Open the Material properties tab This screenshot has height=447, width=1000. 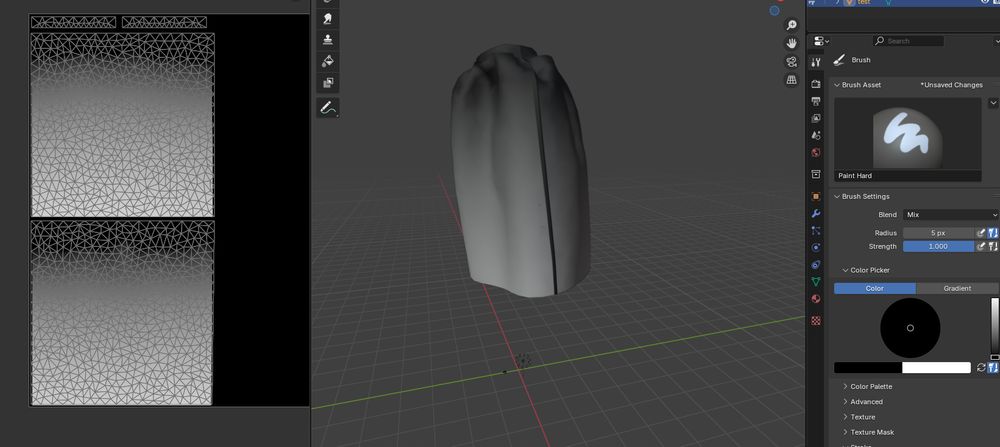click(816, 299)
